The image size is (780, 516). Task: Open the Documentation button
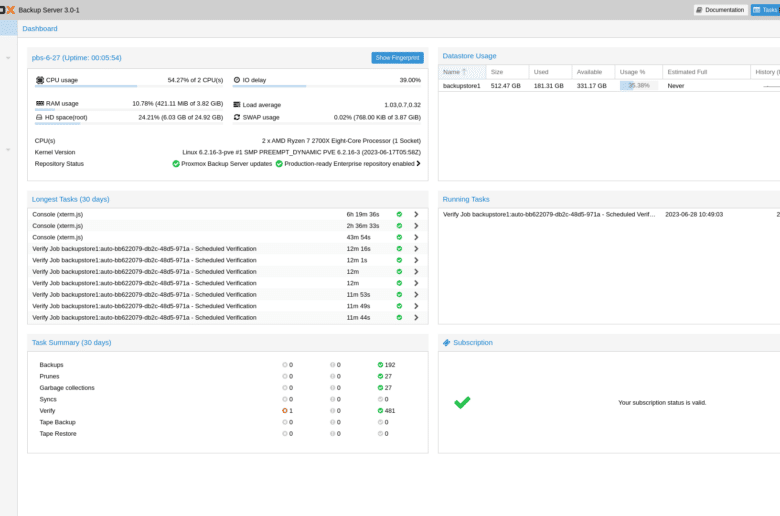[x=720, y=10]
